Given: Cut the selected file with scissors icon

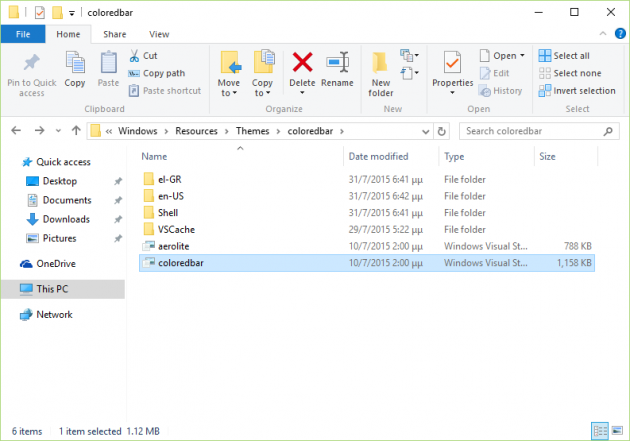Looking at the screenshot, I should pos(143,55).
